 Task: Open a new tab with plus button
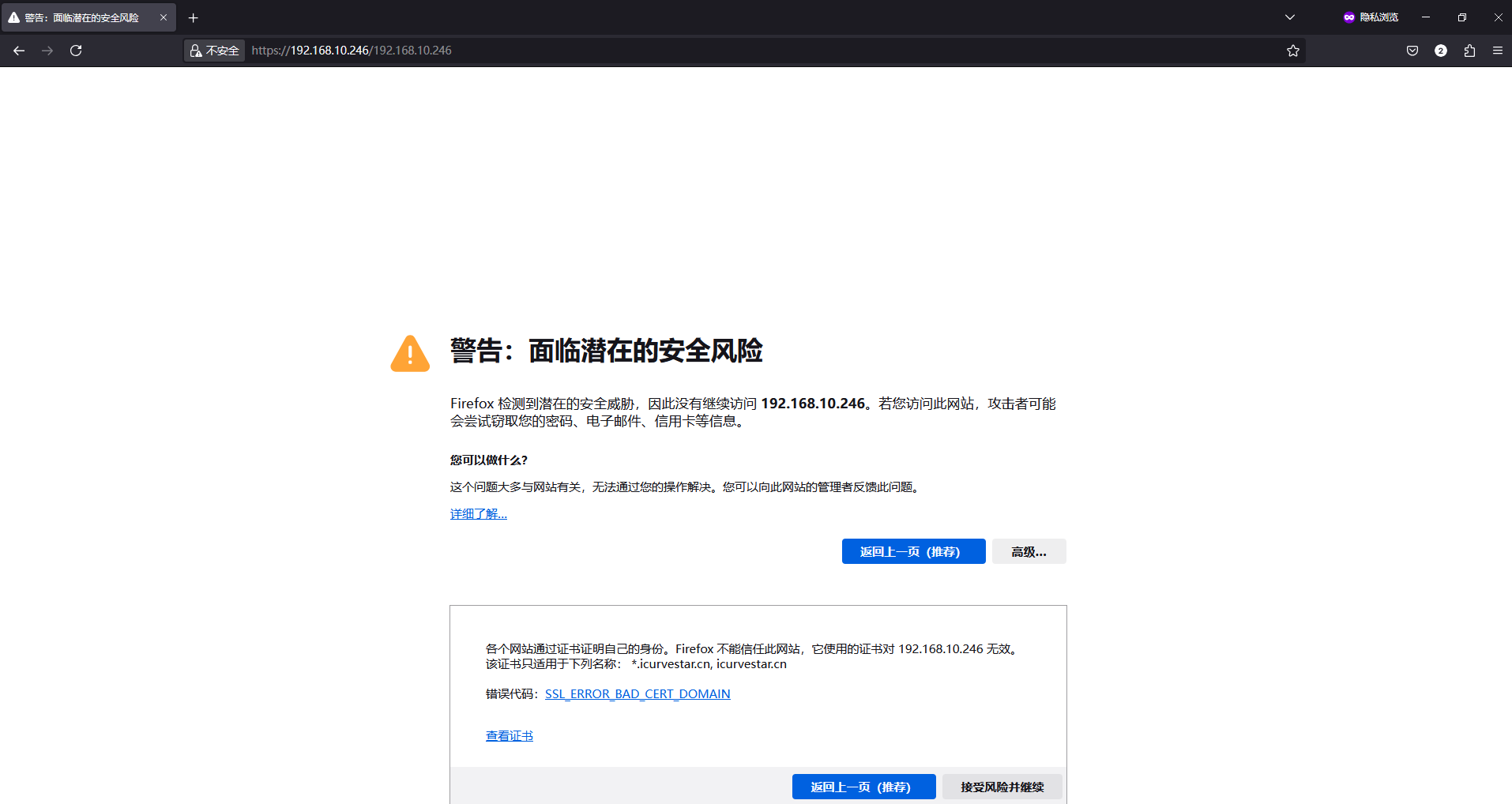(194, 17)
